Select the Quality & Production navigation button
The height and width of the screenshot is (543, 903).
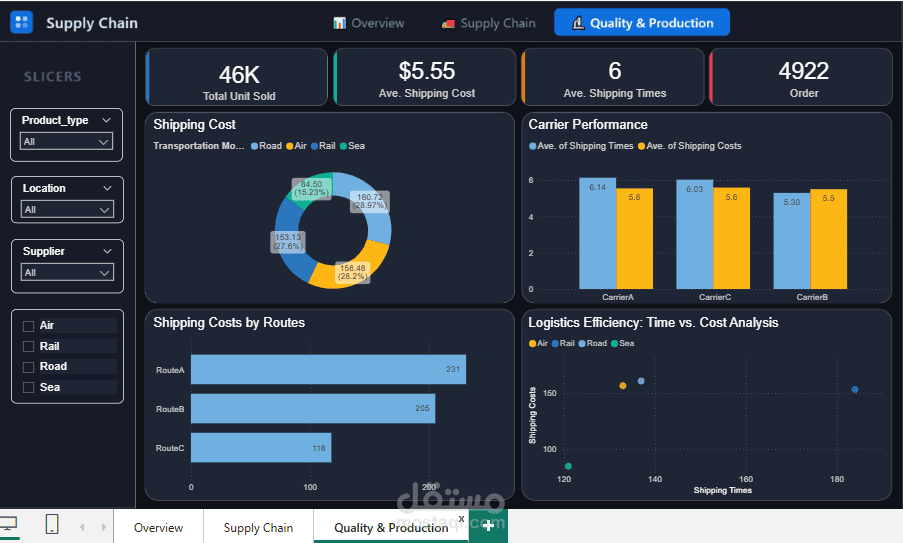pos(642,22)
